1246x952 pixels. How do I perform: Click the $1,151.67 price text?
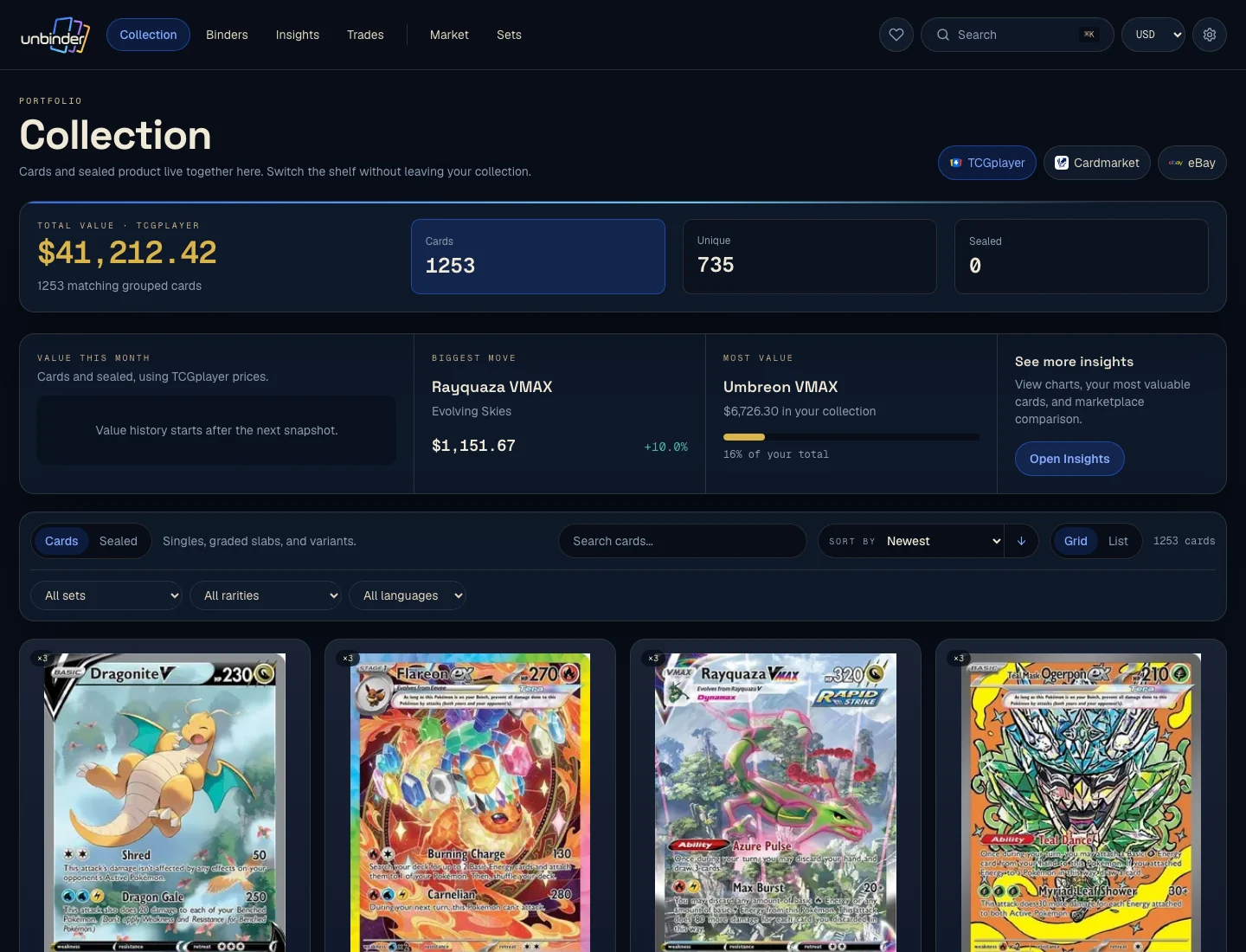tap(473, 446)
